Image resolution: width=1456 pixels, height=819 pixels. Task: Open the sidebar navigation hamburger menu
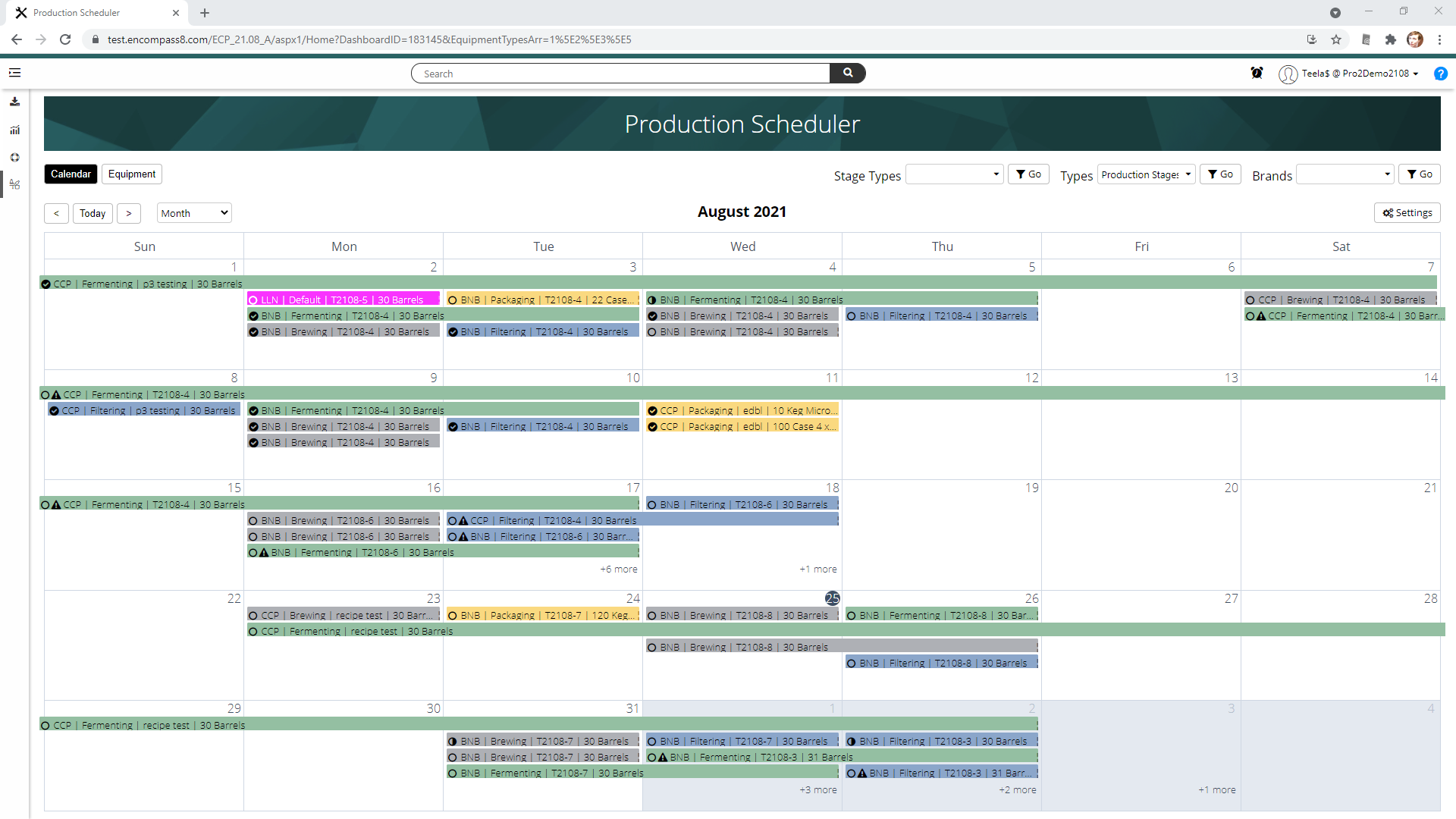(15, 72)
